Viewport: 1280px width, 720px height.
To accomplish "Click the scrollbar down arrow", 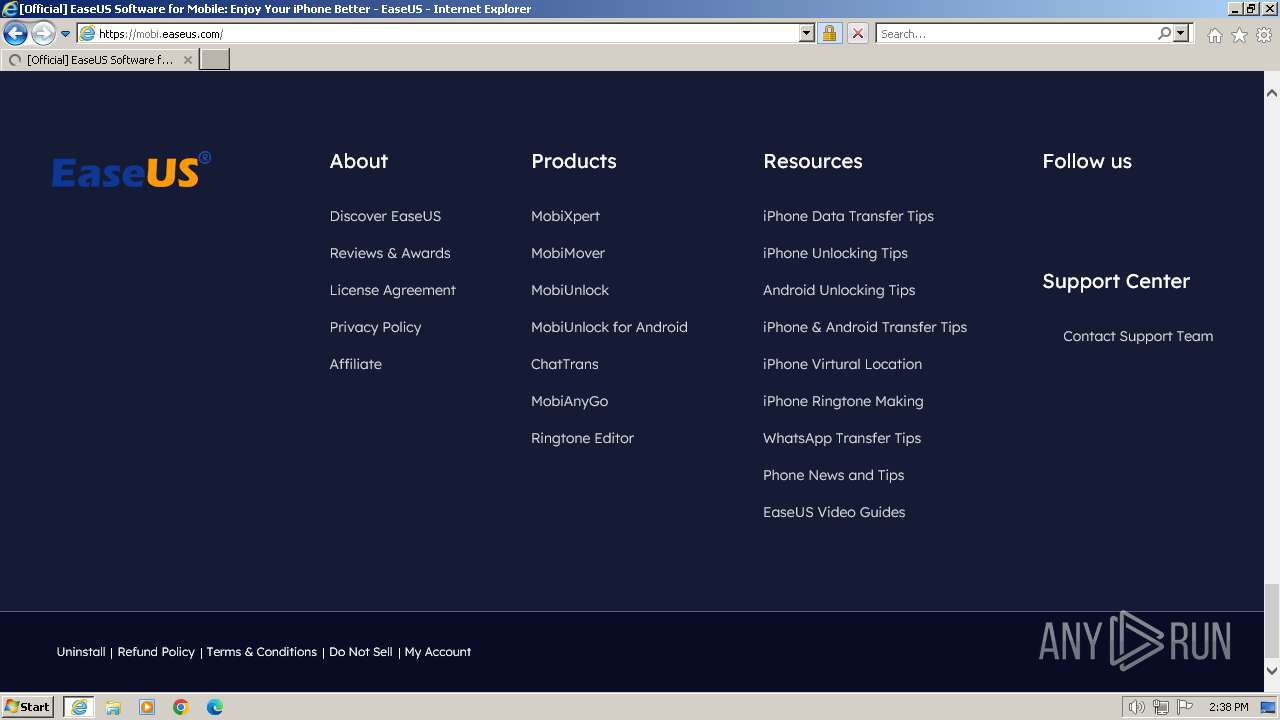I will (x=1272, y=671).
